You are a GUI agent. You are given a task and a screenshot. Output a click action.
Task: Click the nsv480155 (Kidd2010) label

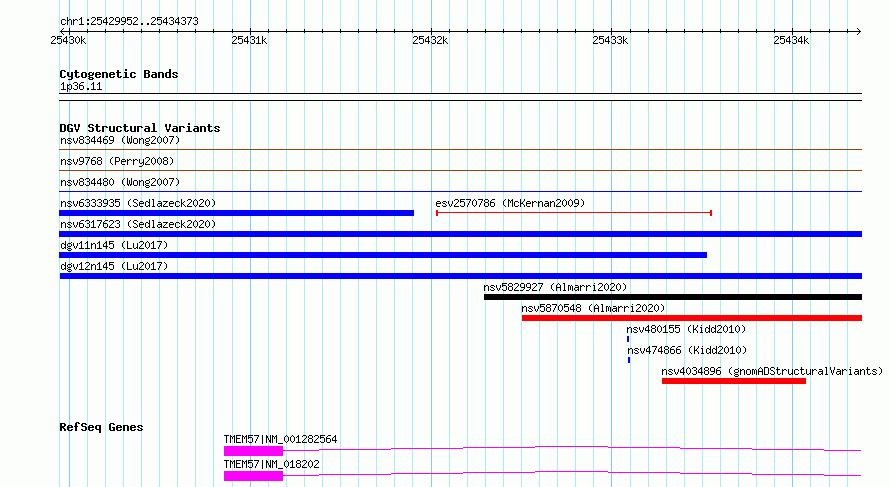(686, 329)
